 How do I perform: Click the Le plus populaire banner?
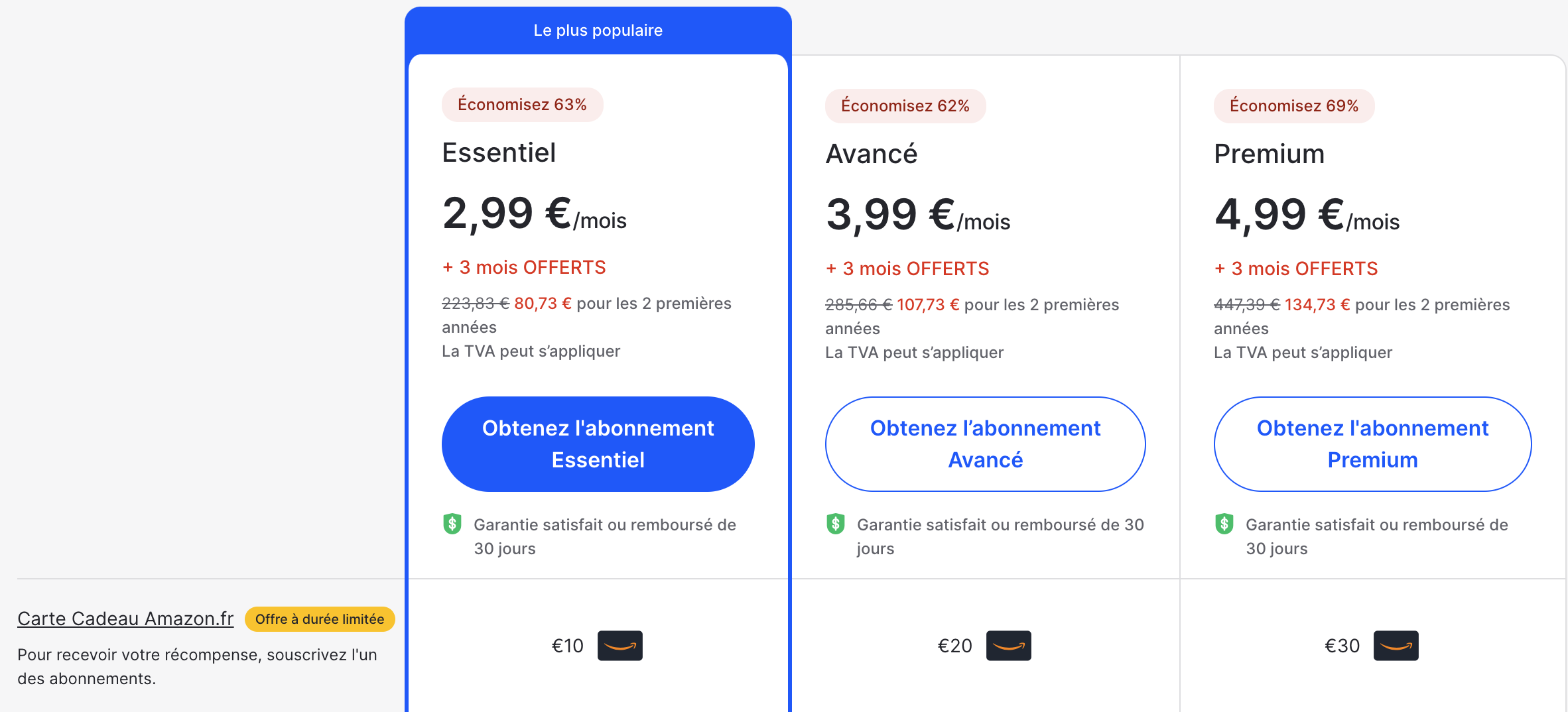[x=598, y=30]
